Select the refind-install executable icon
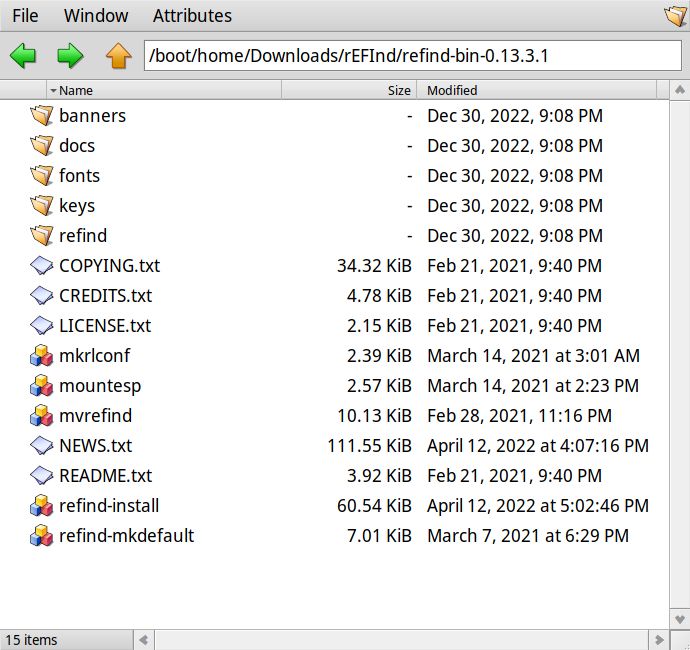Viewport: 690px width, 650px height. coord(41,505)
